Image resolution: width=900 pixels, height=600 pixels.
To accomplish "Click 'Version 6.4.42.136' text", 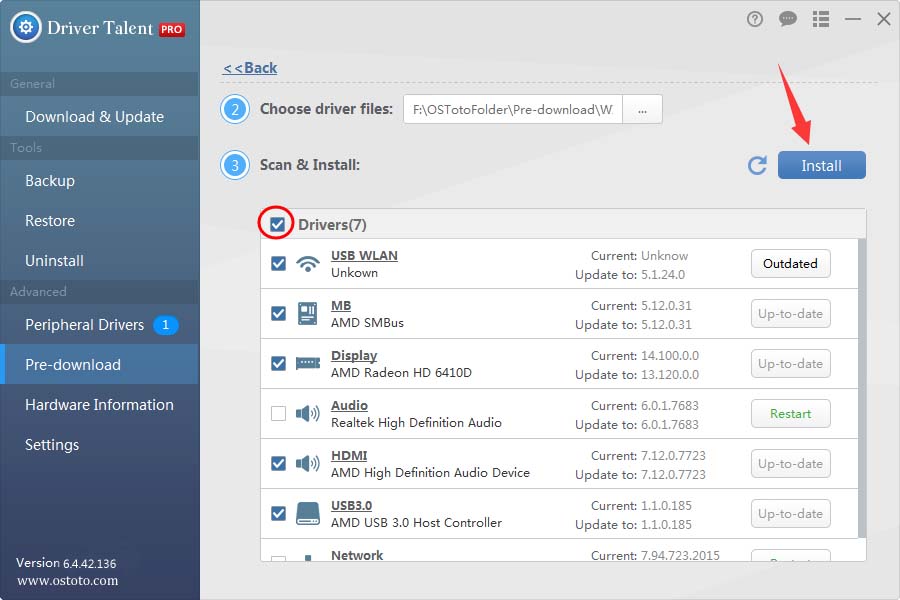I will 66,563.
